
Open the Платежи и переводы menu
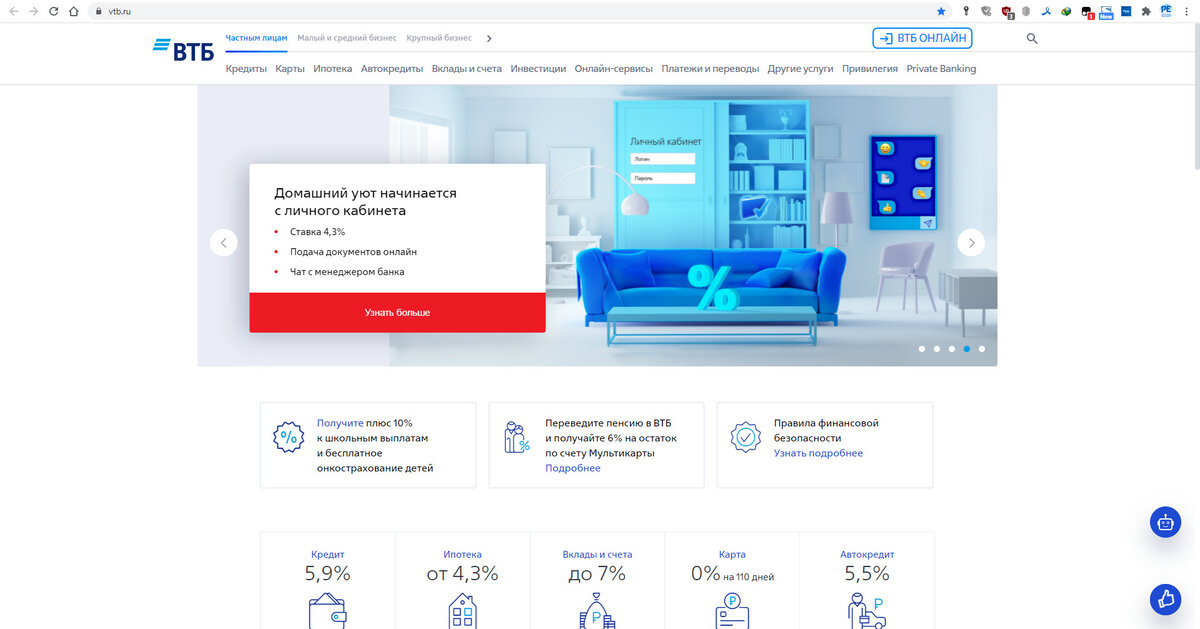point(711,69)
